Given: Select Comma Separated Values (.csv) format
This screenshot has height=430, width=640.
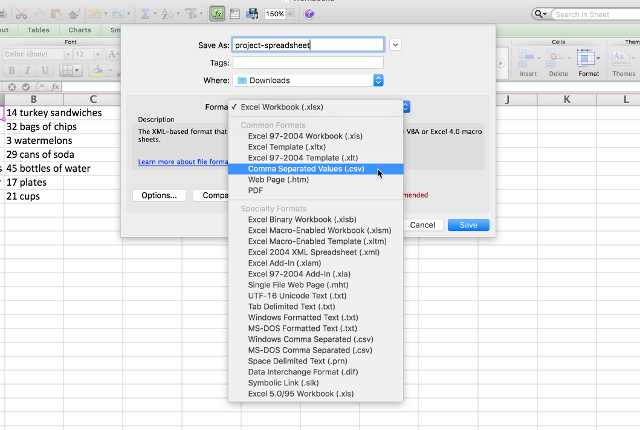Looking at the screenshot, I should pos(316,168).
